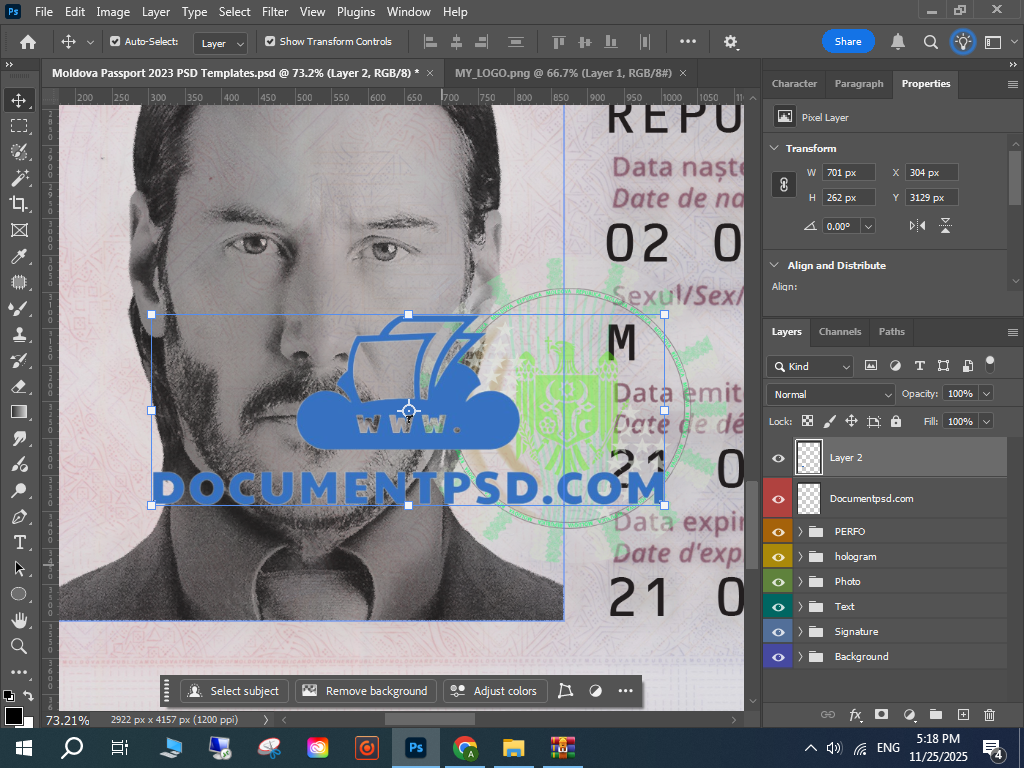The width and height of the screenshot is (1024, 768).
Task: Toggle the Show Transform Controls checkbox
Action: tap(270, 42)
